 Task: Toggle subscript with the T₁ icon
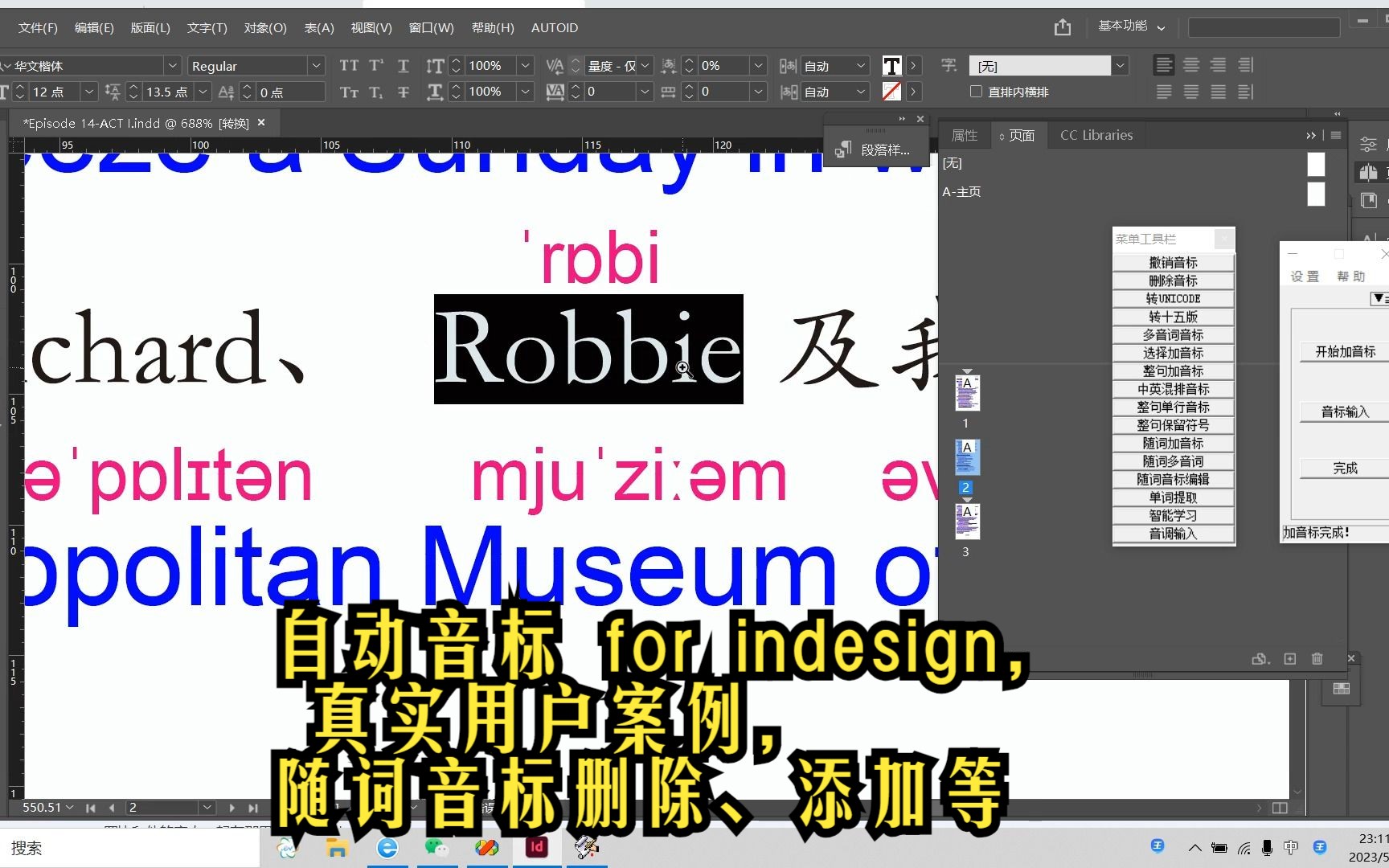(x=376, y=92)
